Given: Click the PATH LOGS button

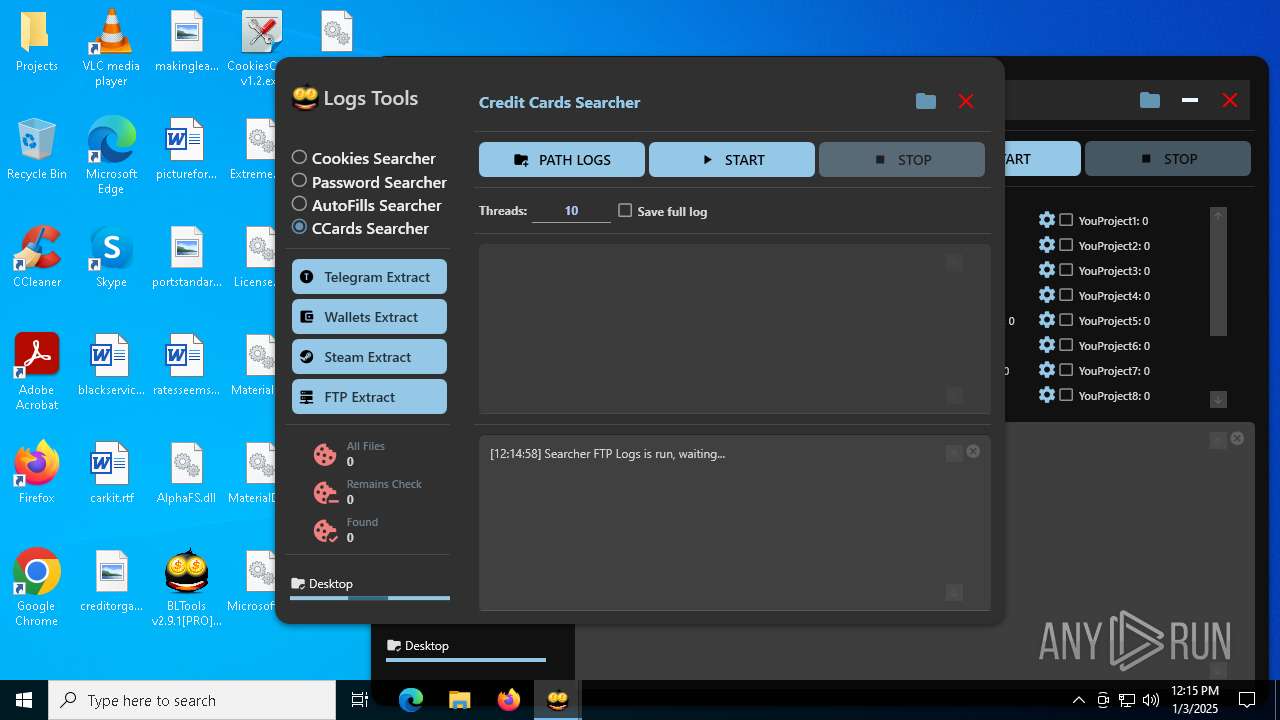Looking at the screenshot, I should click(562, 159).
